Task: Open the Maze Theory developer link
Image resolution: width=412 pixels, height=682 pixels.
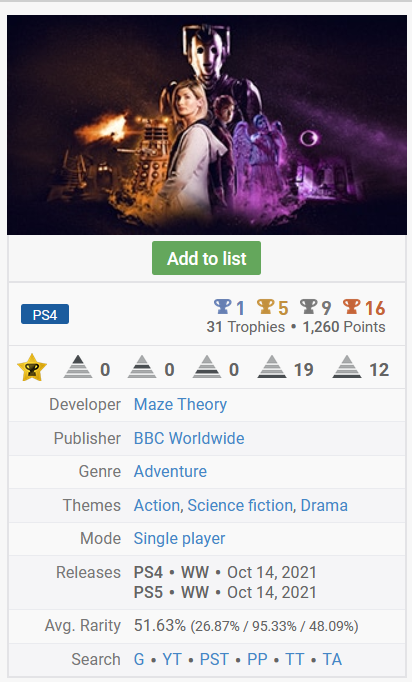Action: [180, 405]
